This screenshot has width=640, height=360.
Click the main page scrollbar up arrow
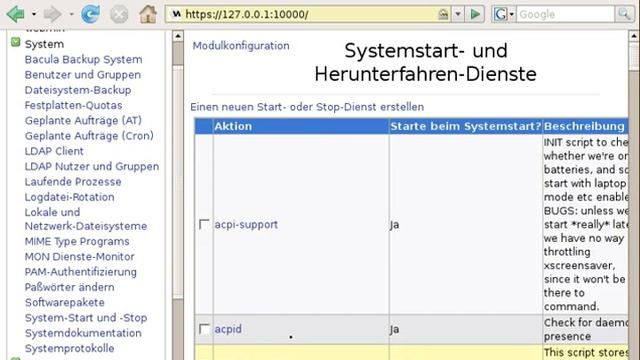(x=634, y=36)
